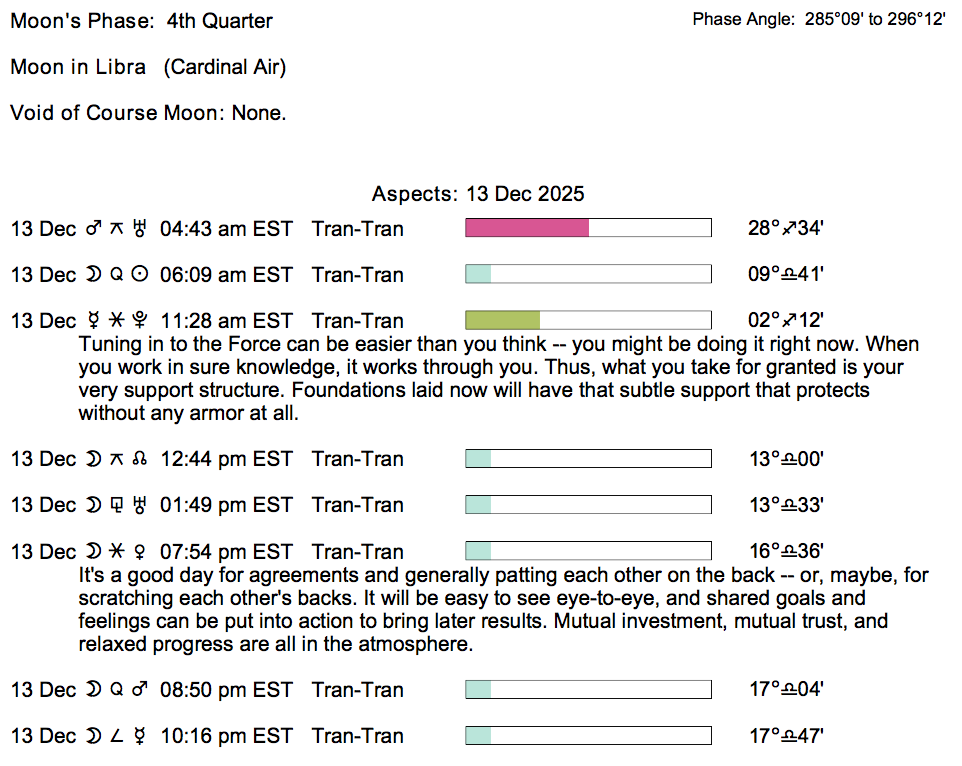
Task: Click the Mercury glyph in the 11:28 am aspect
Action: pos(93,321)
